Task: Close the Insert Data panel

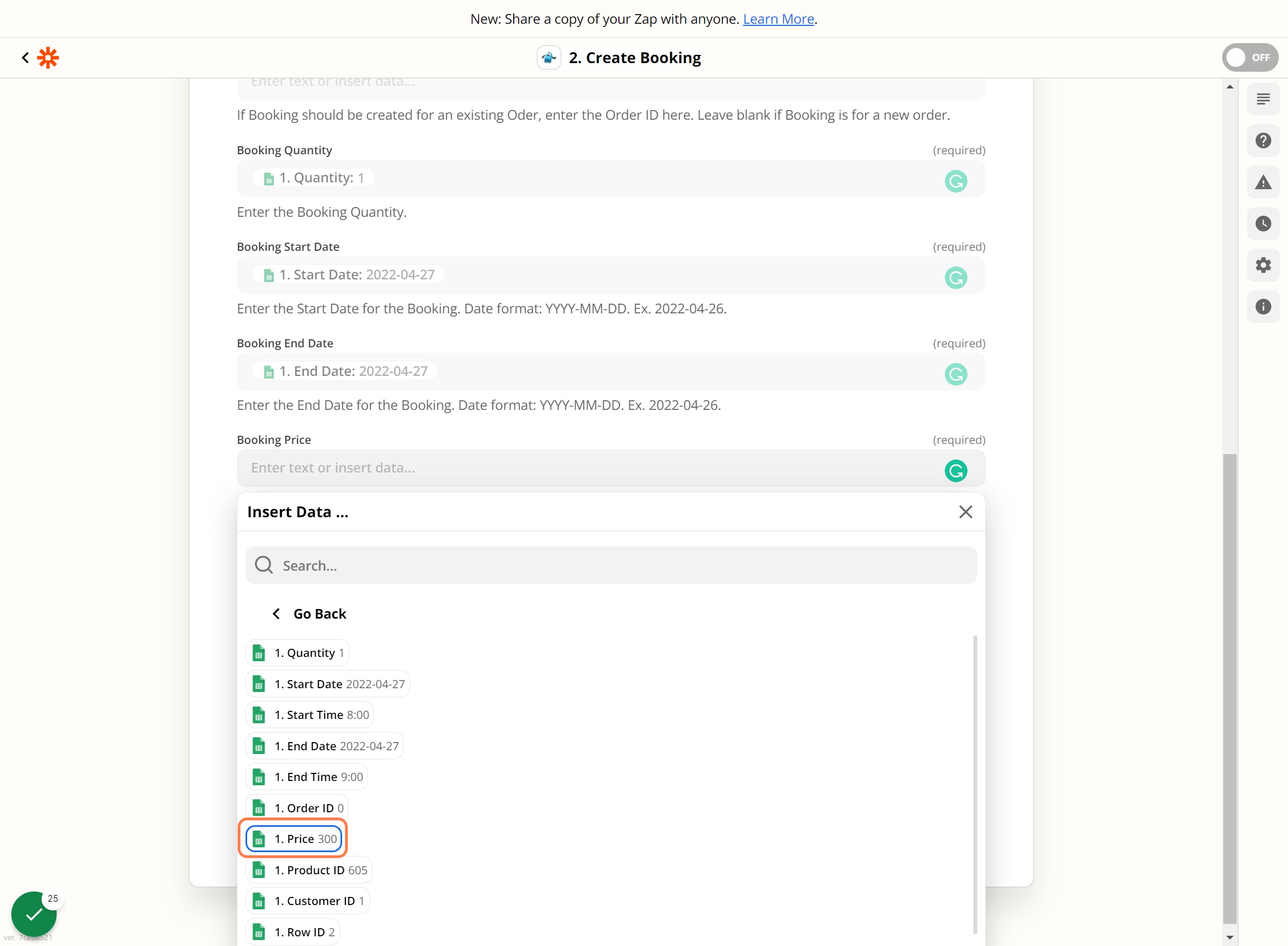Action: [965, 511]
